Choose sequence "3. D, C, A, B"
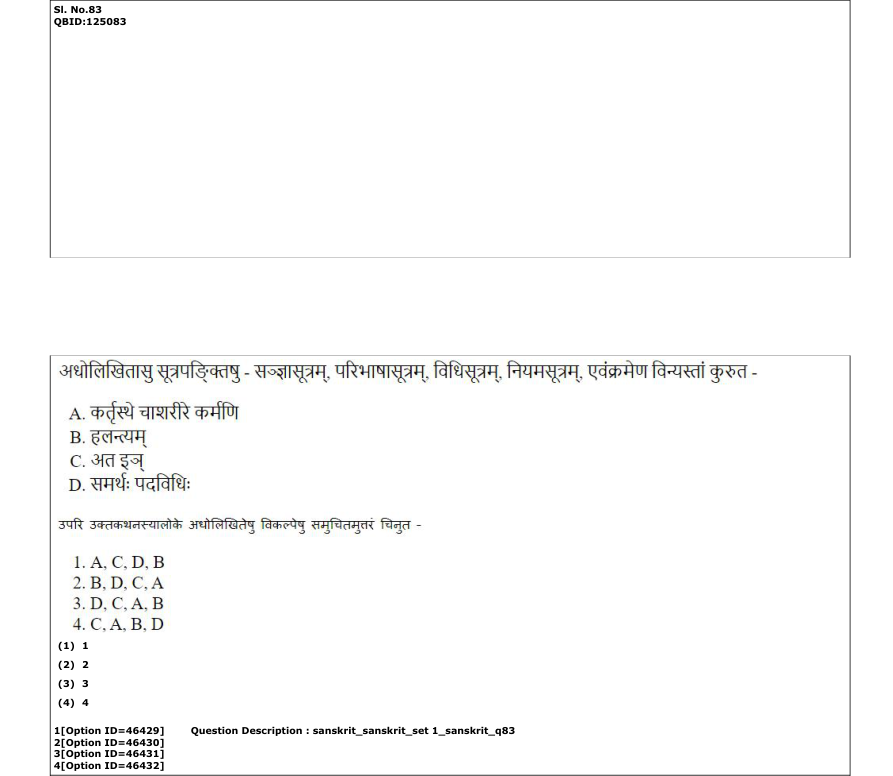 coord(118,603)
